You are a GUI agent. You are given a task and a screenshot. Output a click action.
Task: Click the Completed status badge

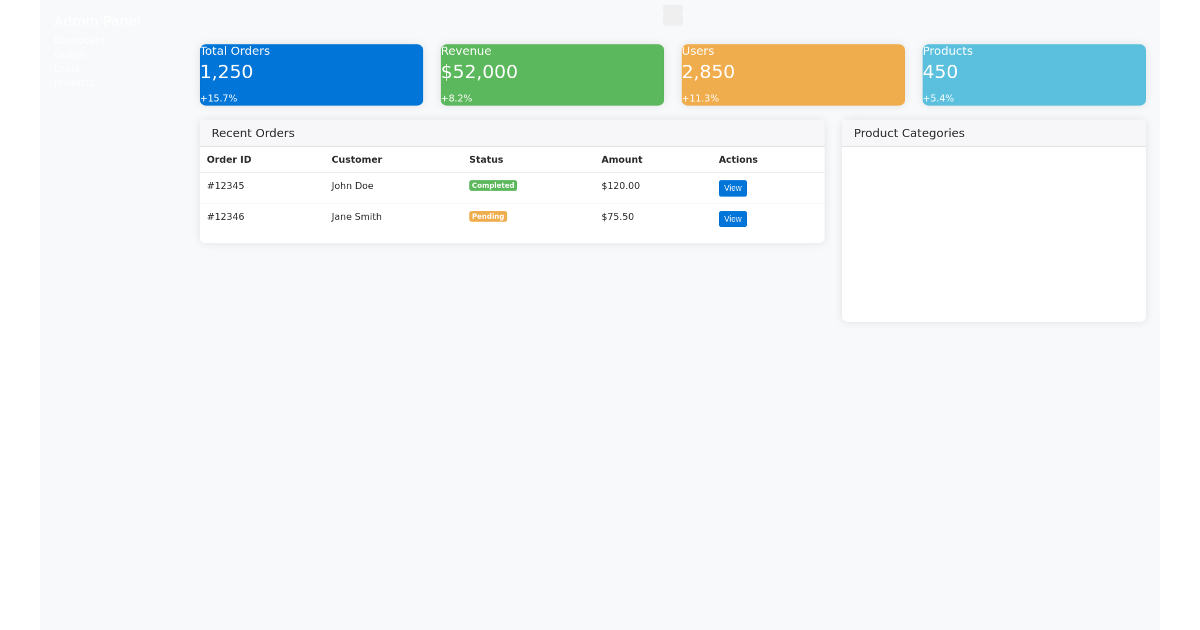(493, 185)
